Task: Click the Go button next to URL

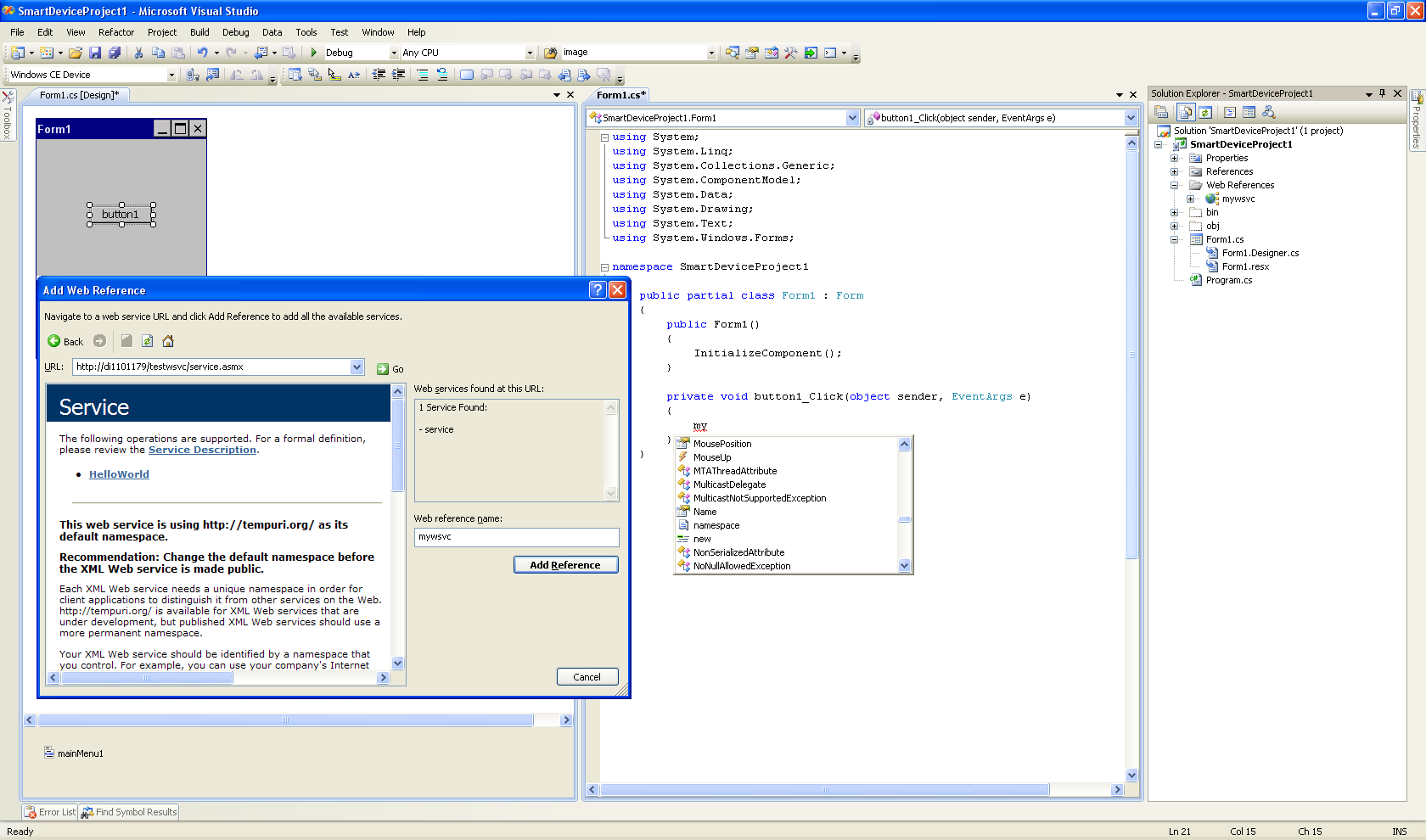Action: (390, 369)
